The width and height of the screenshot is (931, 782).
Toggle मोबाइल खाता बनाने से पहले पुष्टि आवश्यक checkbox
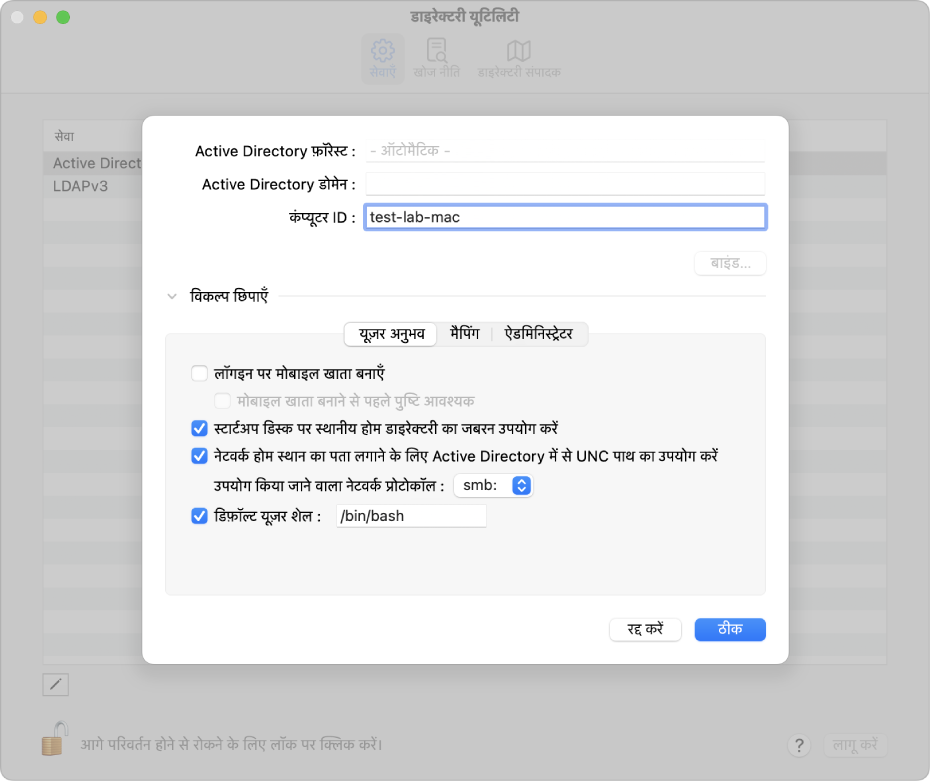223,401
